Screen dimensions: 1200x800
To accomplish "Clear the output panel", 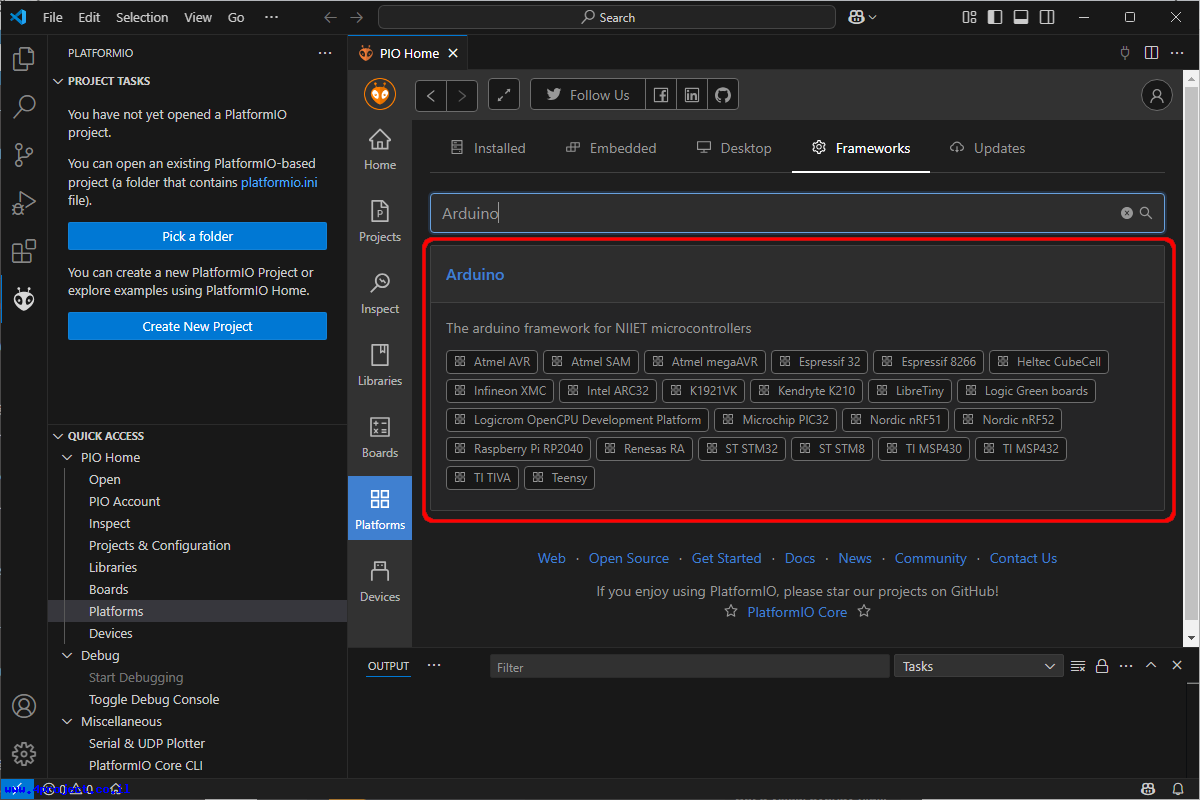I will tap(1078, 666).
